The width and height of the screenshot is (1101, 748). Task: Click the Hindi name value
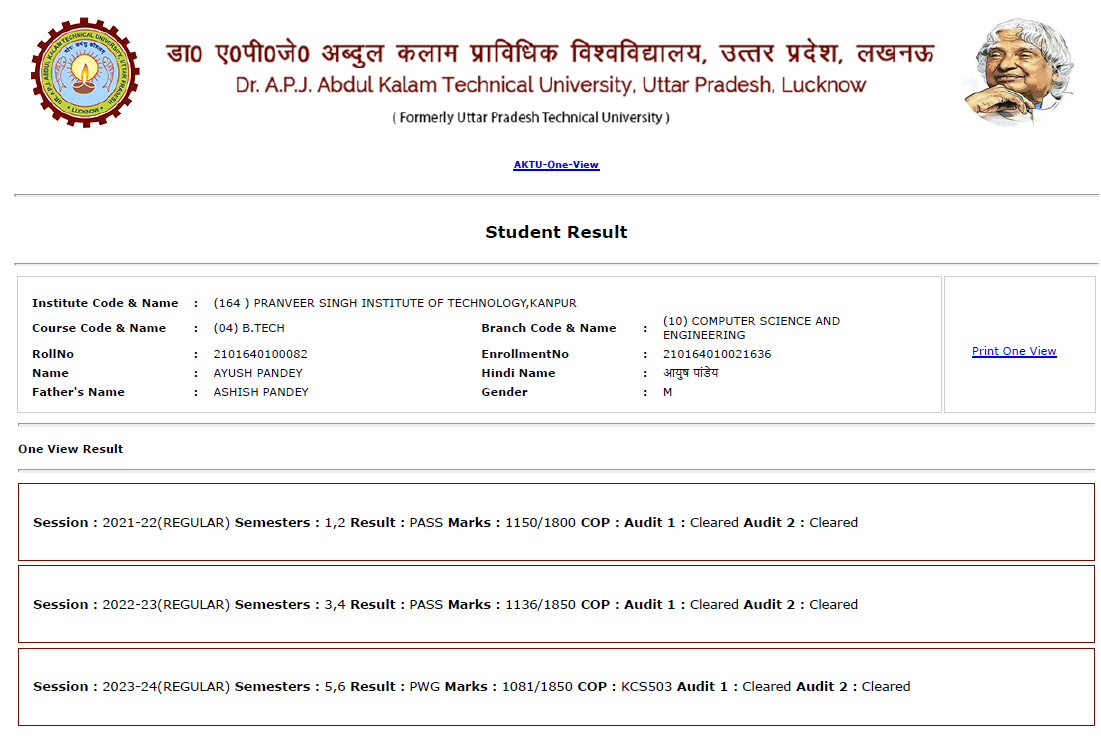tap(690, 373)
